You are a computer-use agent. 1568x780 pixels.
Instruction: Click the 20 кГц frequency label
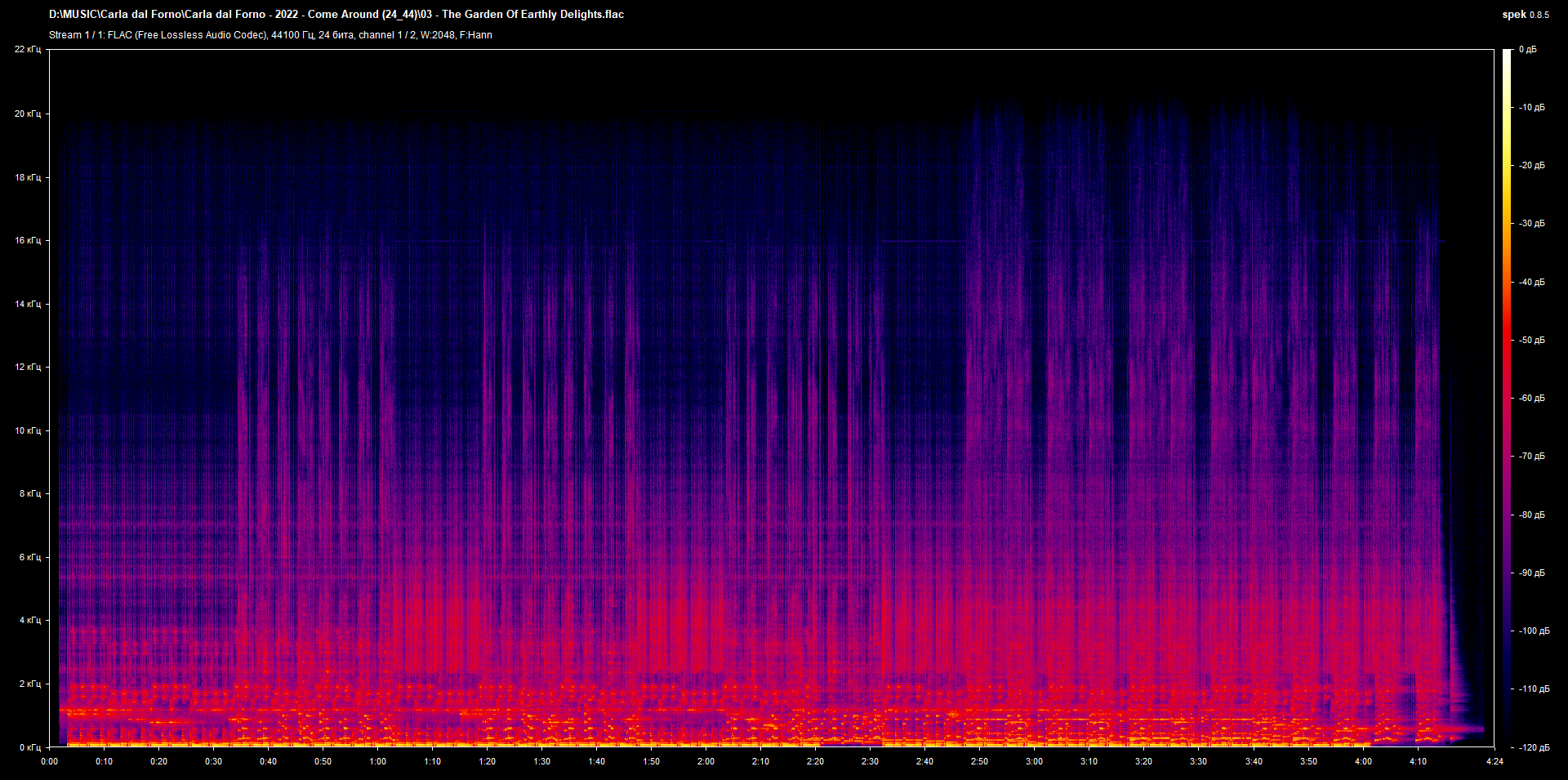click(x=28, y=114)
